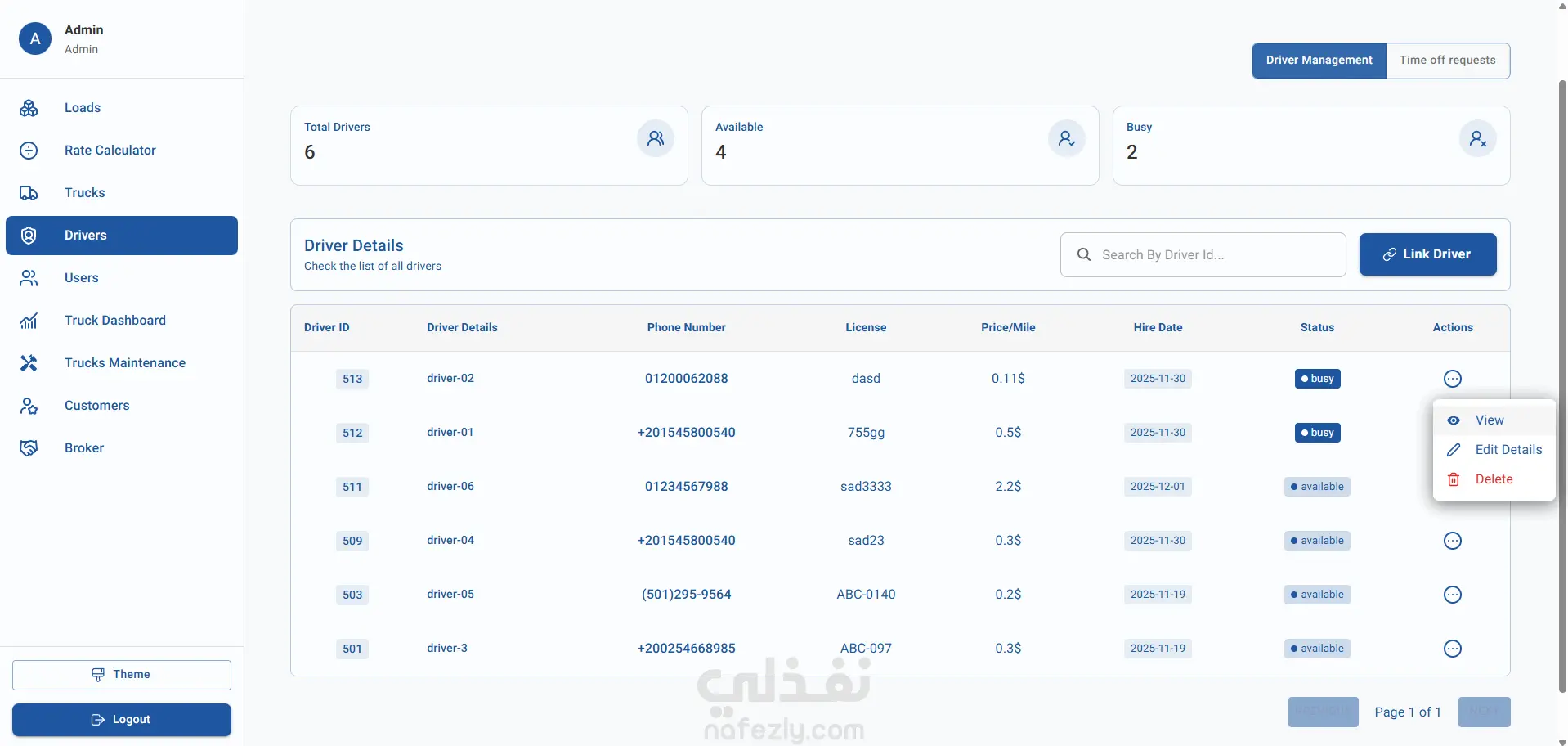Click the Page 1 of 1 indicator
This screenshot has width=1568, height=746.
(x=1408, y=712)
